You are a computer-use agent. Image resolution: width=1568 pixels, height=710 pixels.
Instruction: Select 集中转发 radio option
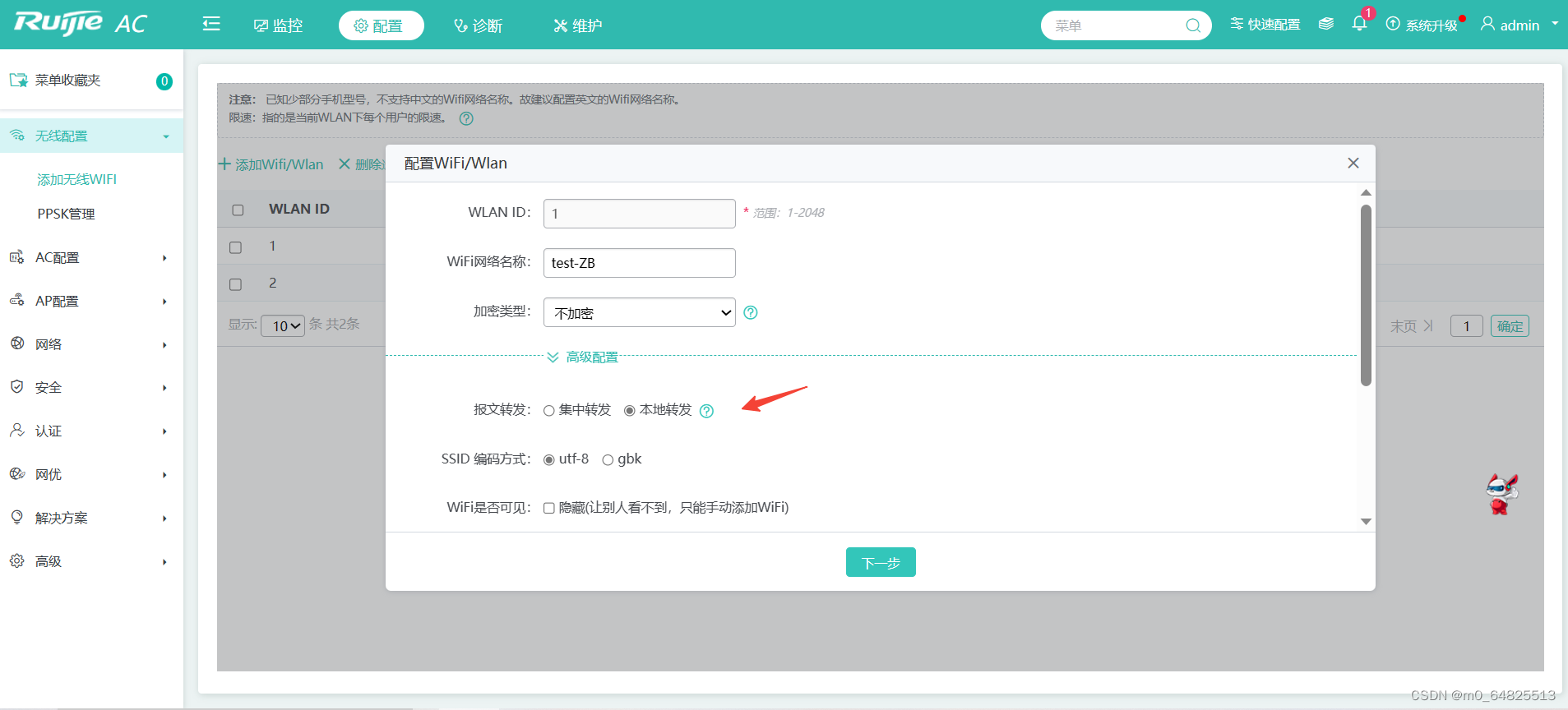pyautogui.click(x=549, y=411)
